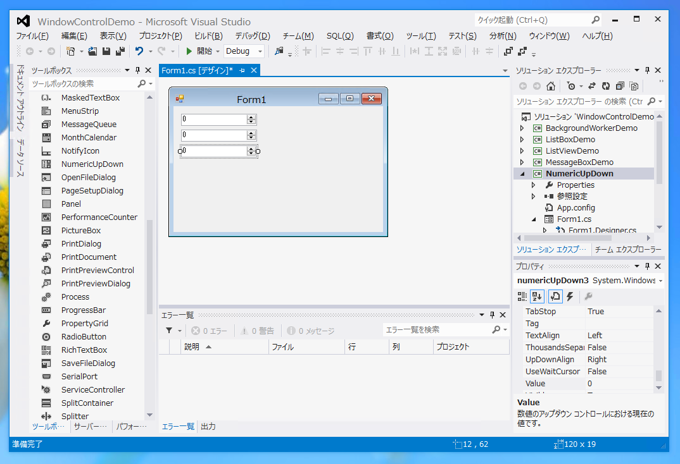Click Show All Files icon in Solution Explorer

click(x=634, y=86)
